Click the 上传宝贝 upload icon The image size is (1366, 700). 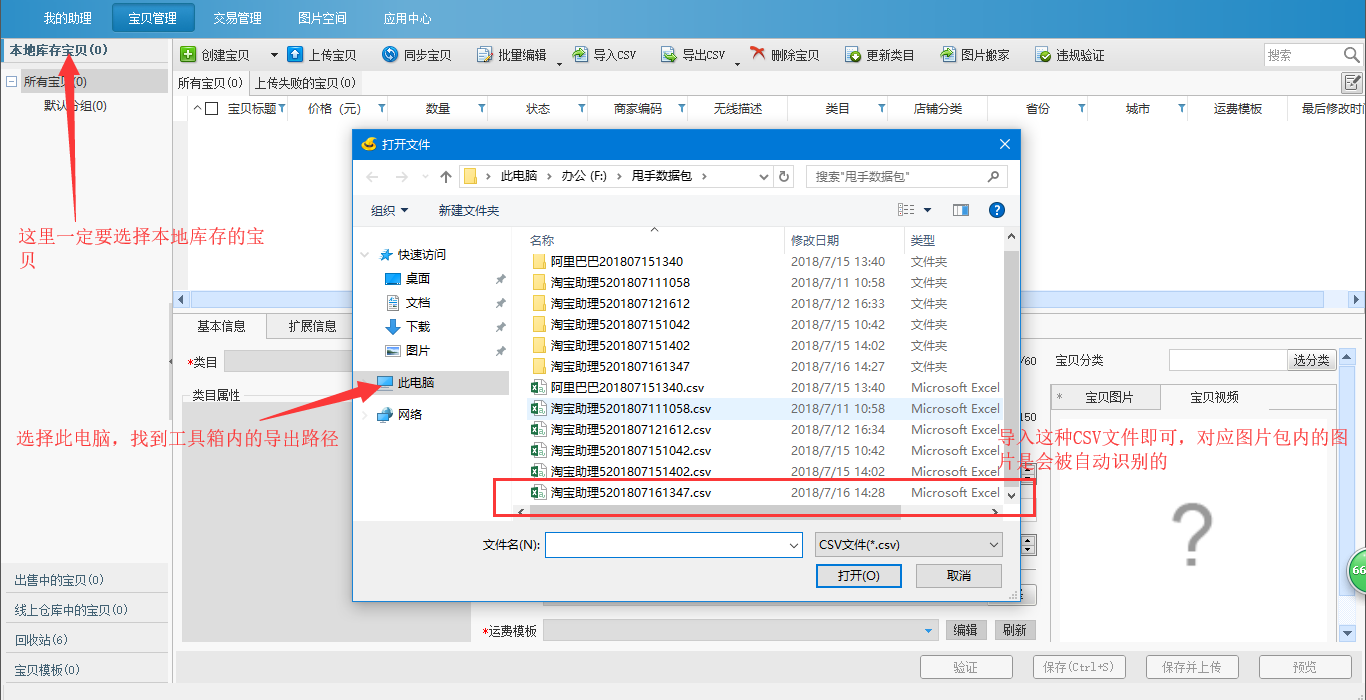(295, 55)
